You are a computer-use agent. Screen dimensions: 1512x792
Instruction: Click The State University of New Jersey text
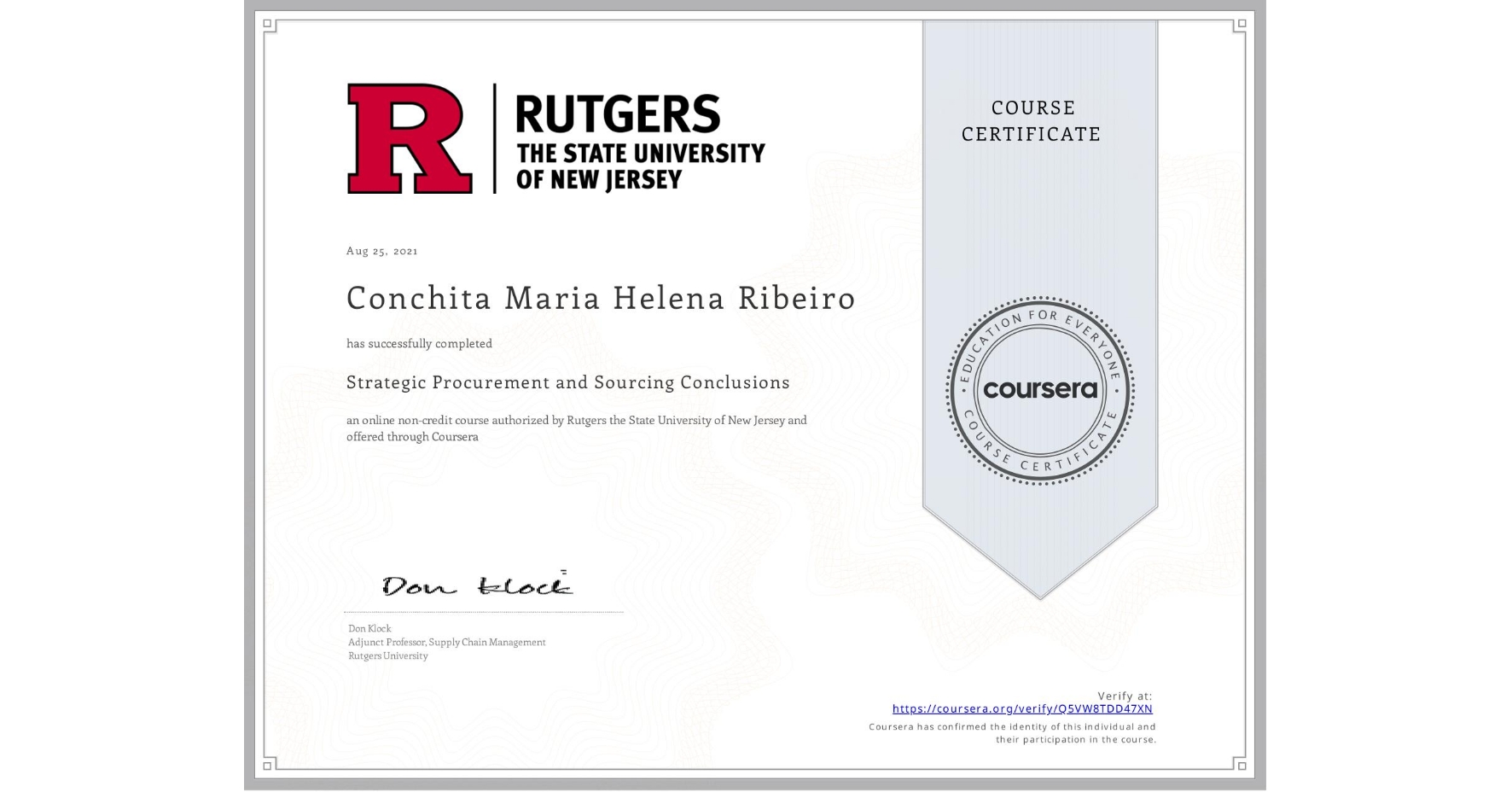pos(640,167)
